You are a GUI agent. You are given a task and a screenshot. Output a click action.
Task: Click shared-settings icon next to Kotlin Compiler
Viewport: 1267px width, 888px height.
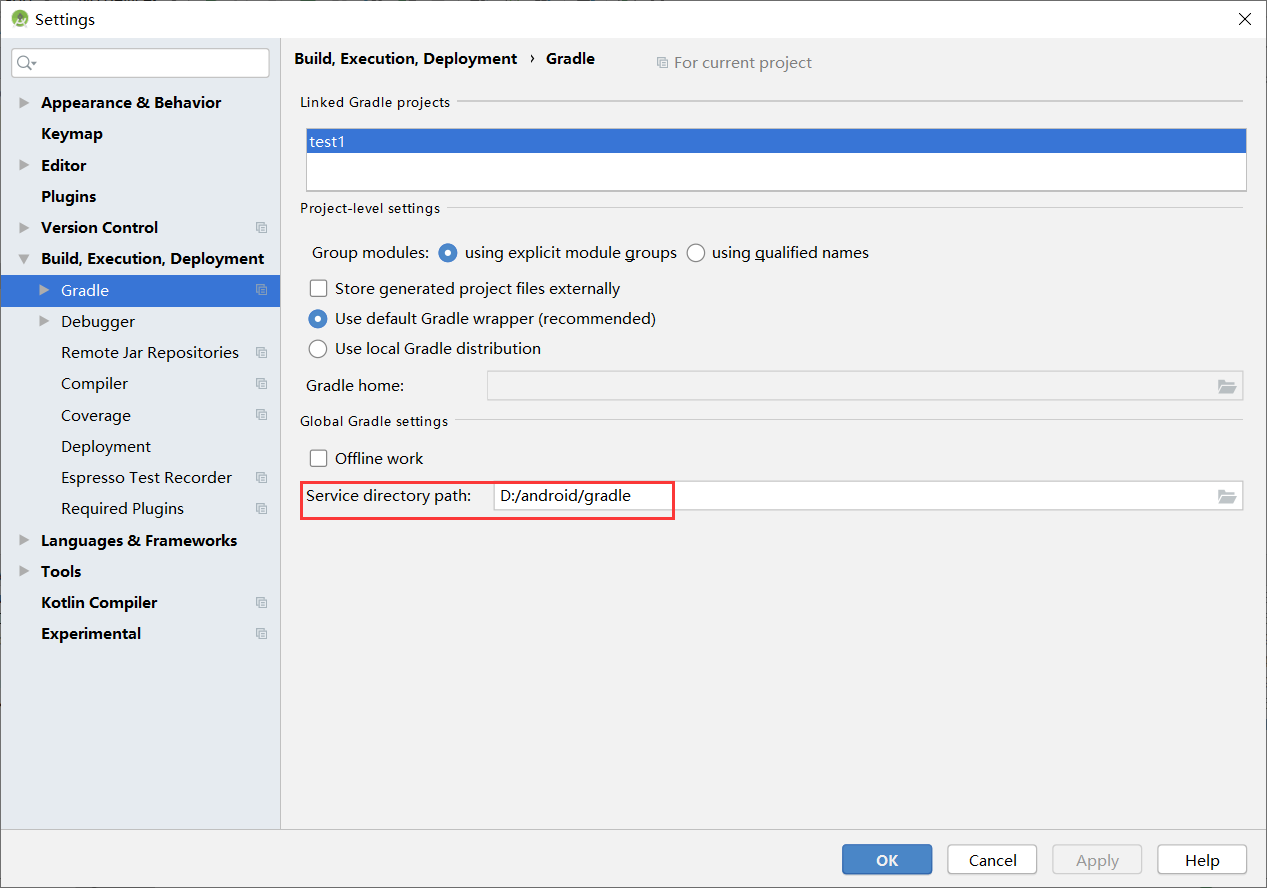[x=261, y=602]
